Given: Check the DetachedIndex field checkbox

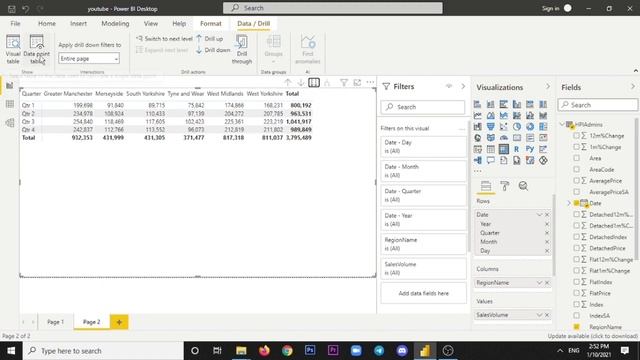Looking at the screenshot, I should click(x=576, y=237).
